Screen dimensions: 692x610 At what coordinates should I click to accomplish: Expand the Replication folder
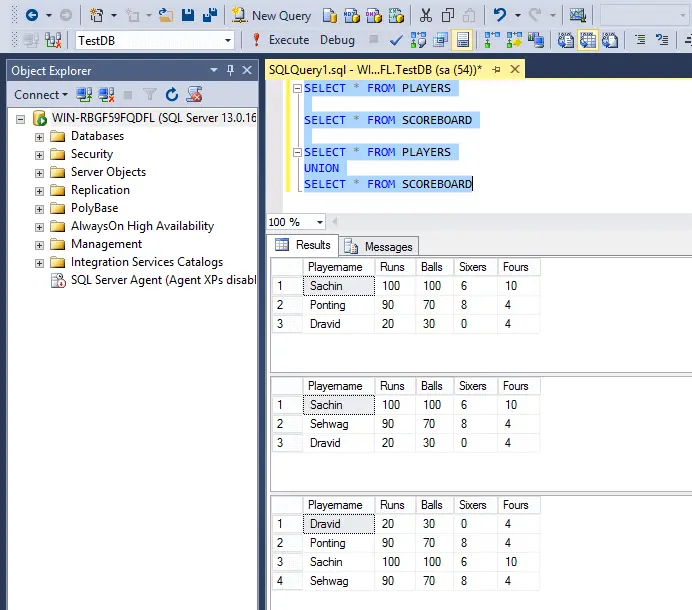pyautogui.click(x=39, y=191)
